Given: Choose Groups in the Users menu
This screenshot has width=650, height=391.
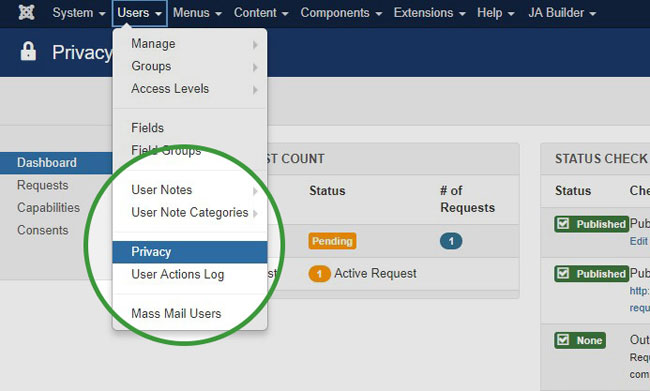Looking at the screenshot, I should [189, 66].
